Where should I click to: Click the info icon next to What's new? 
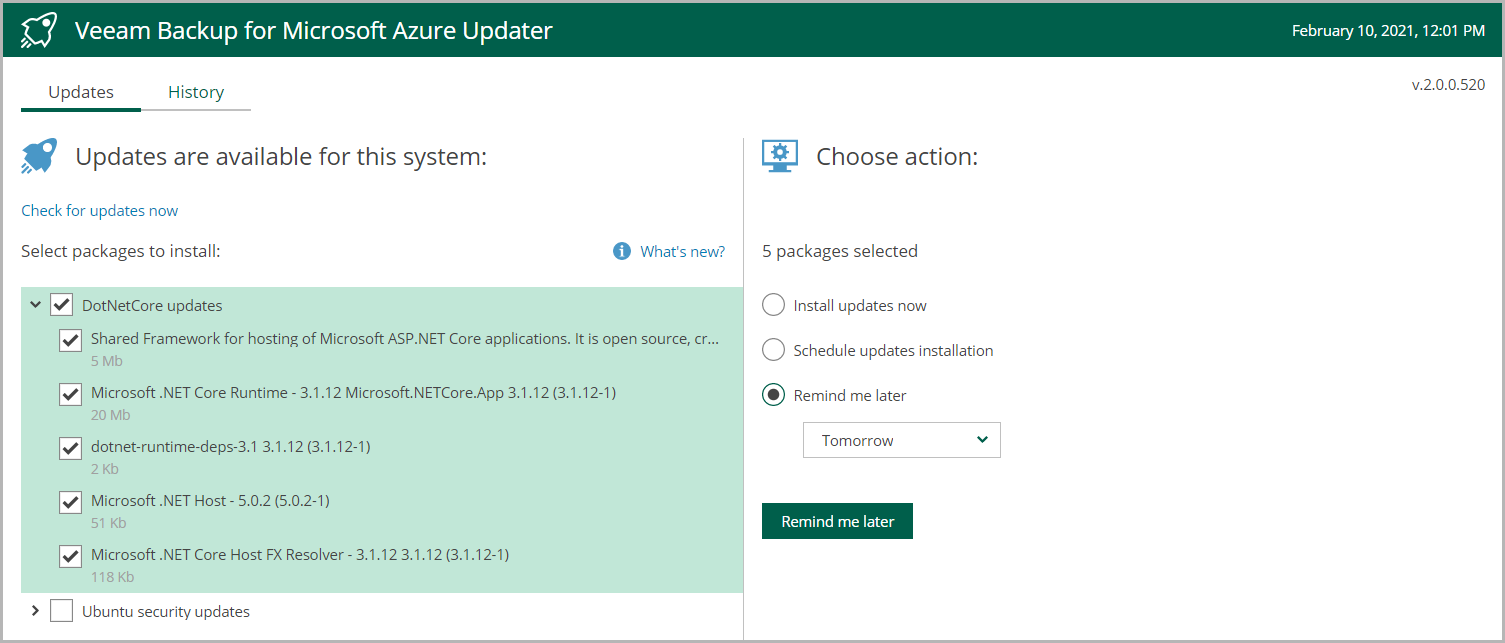click(622, 251)
